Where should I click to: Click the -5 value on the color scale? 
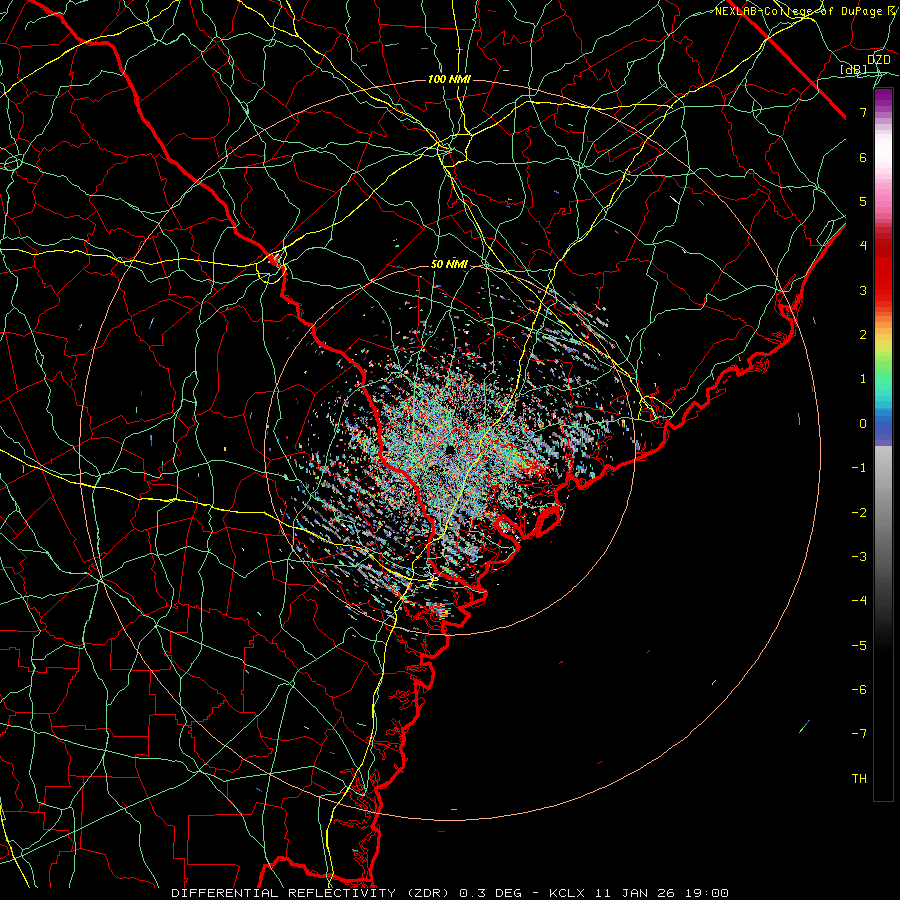pyautogui.click(x=859, y=646)
